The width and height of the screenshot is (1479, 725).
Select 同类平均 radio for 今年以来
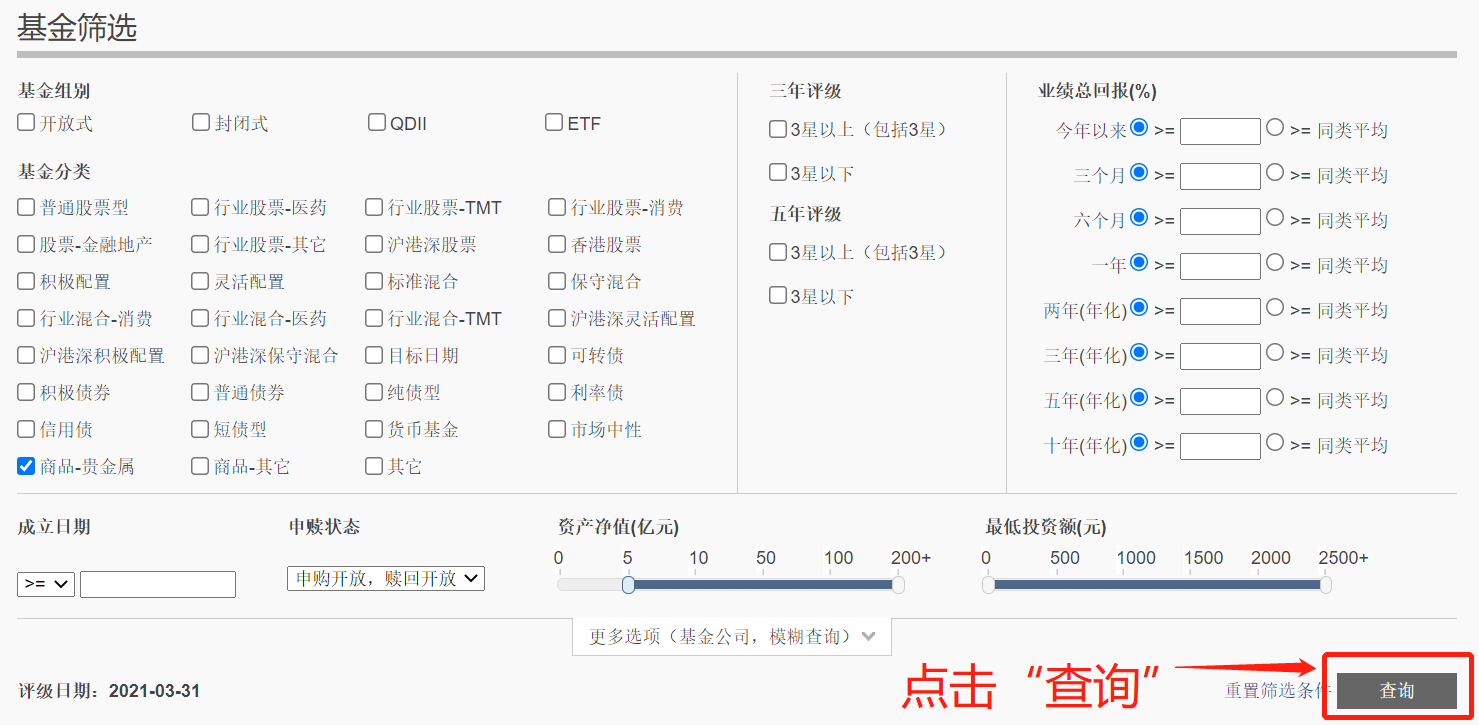(x=1275, y=128)
